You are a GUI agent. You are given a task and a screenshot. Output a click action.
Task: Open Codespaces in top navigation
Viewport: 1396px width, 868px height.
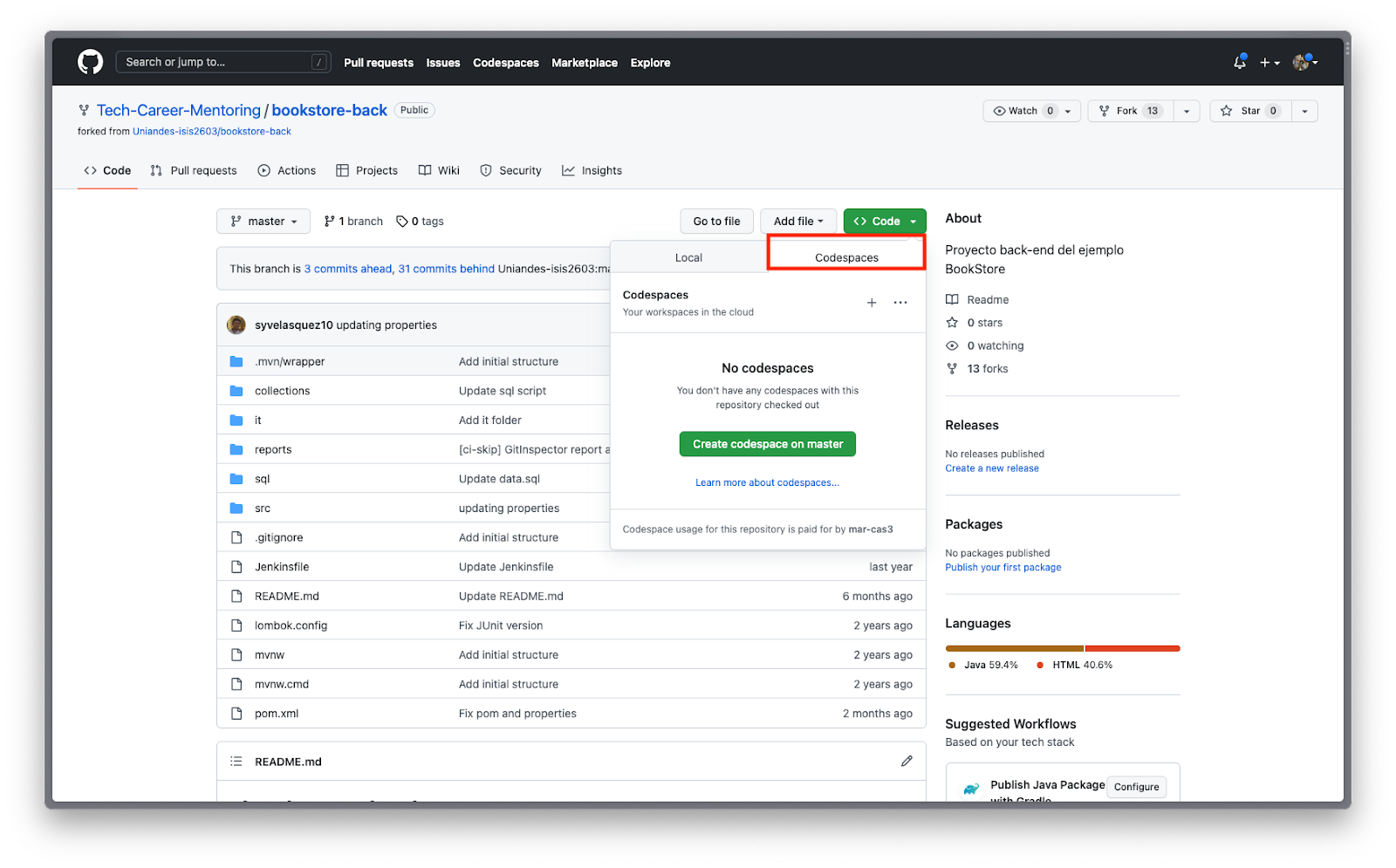pyautogui.click(x=506, y=63)
